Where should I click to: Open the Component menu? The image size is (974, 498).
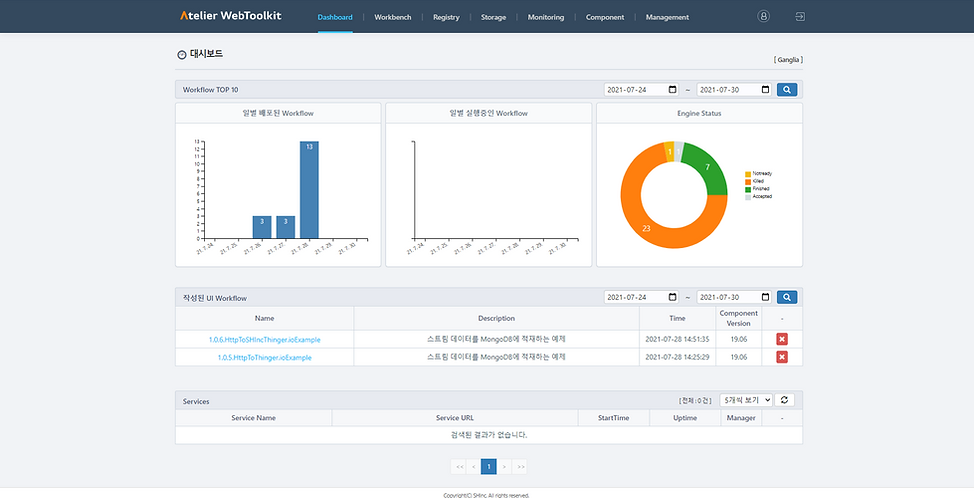click(605, 17)
